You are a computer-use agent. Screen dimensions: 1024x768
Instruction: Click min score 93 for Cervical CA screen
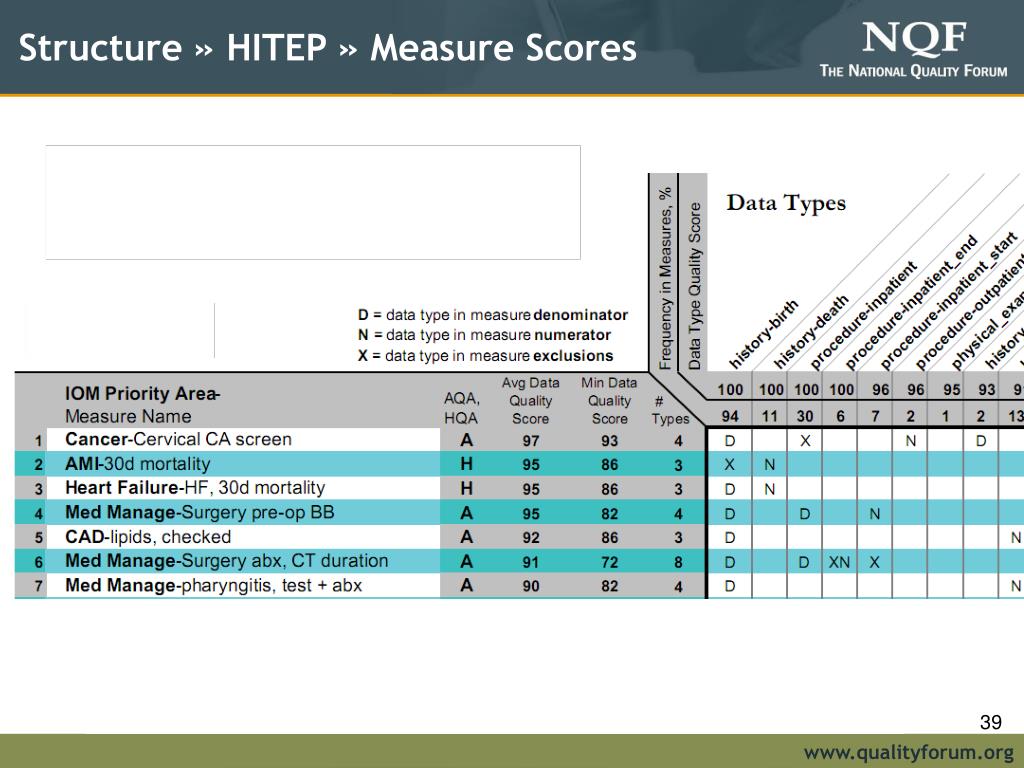609,441
